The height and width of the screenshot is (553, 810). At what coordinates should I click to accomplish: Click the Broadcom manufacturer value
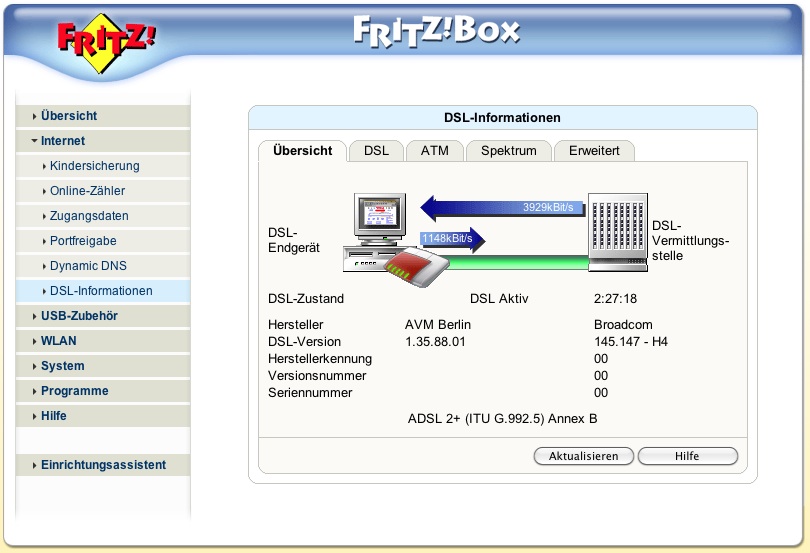tap(623, 325)
